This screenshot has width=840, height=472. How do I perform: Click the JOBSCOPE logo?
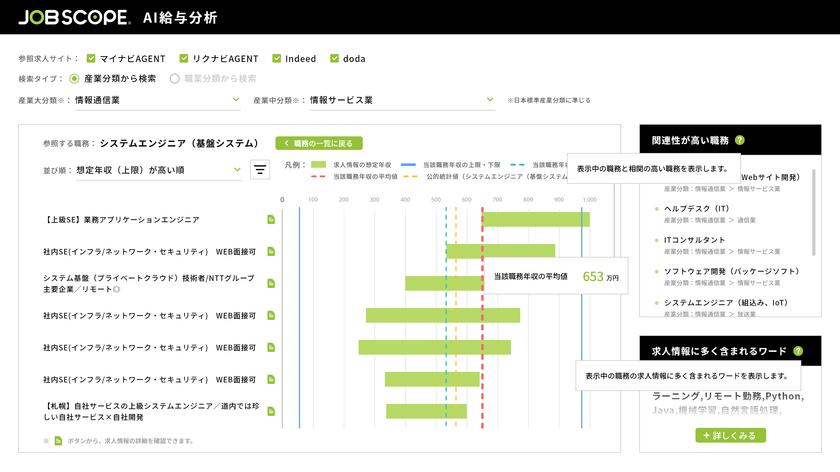74,17
